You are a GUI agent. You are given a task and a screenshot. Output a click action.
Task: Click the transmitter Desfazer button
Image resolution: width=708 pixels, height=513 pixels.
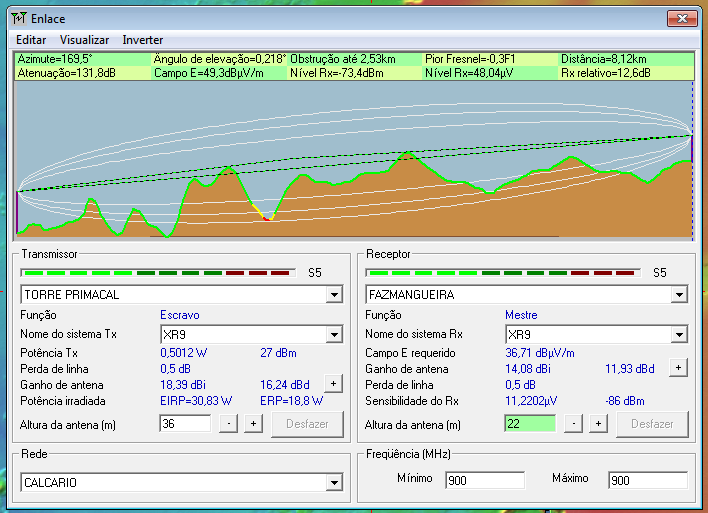click(x=307, y=424)
